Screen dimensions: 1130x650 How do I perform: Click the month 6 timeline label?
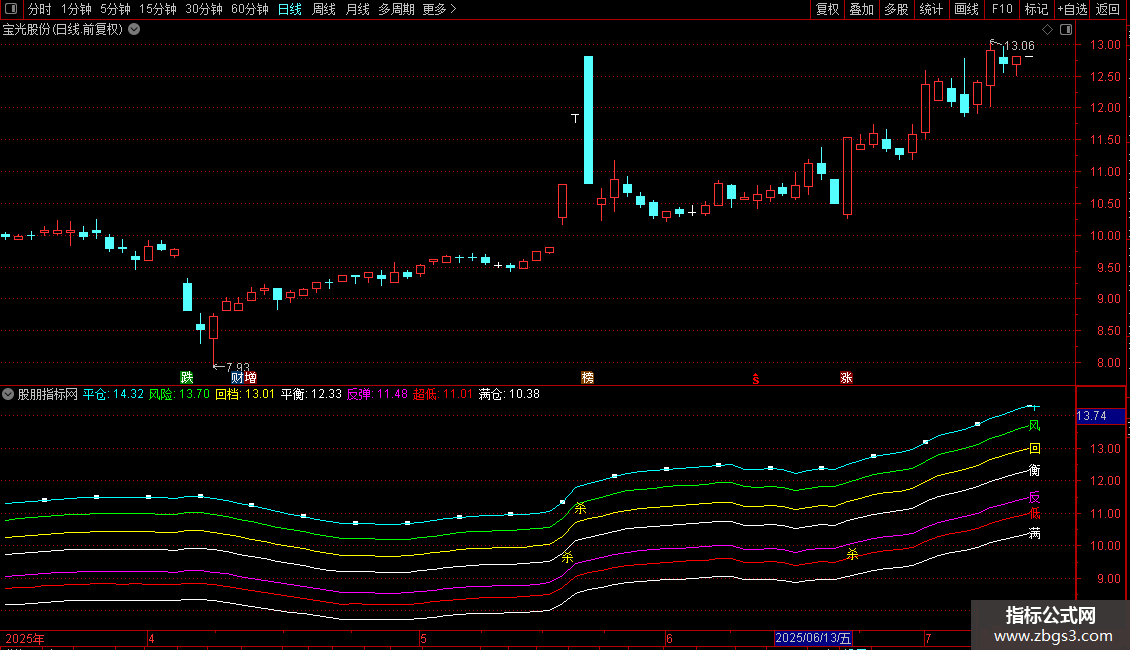click(x=669, y=638)
